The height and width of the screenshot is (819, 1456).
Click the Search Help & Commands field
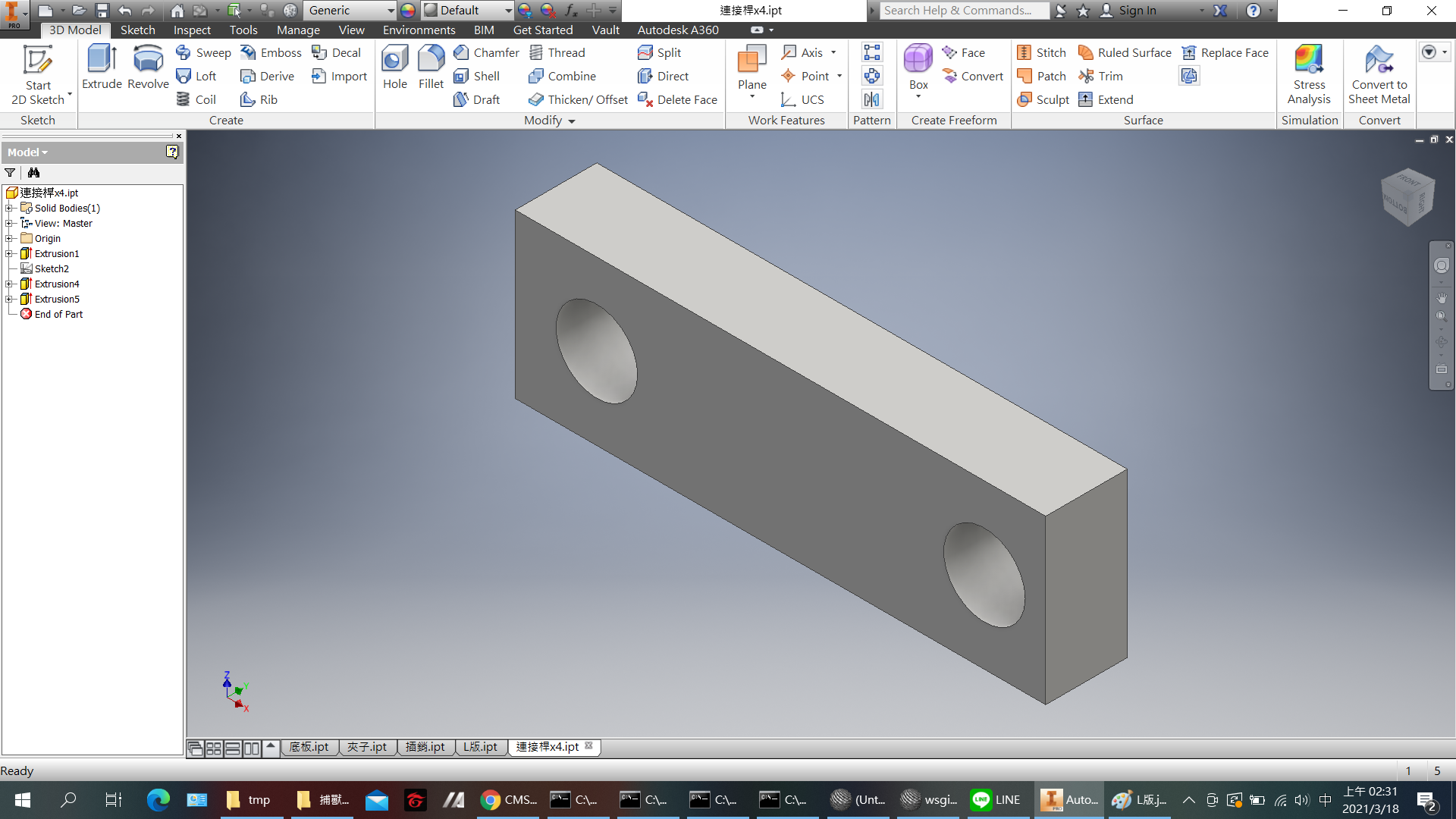[x=965, y=10]
